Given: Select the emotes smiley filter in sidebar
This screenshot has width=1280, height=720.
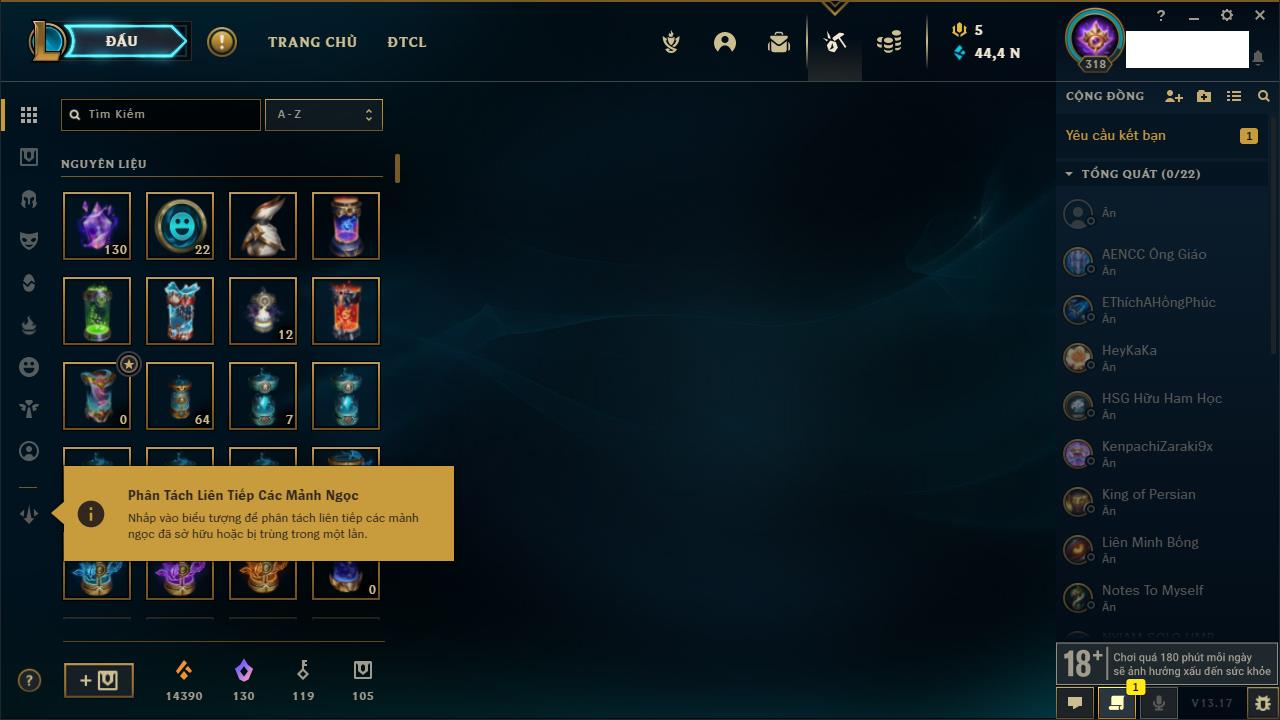Looking at the screenshot, I should tap(29, 367).
